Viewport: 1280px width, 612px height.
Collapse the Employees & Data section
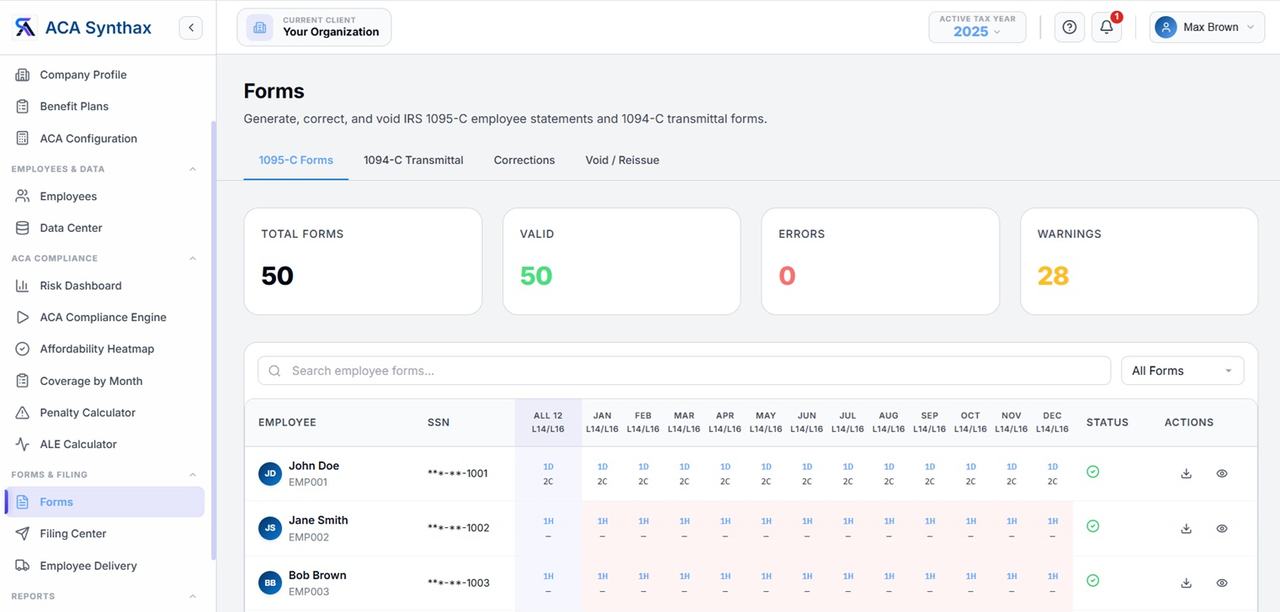193,169
